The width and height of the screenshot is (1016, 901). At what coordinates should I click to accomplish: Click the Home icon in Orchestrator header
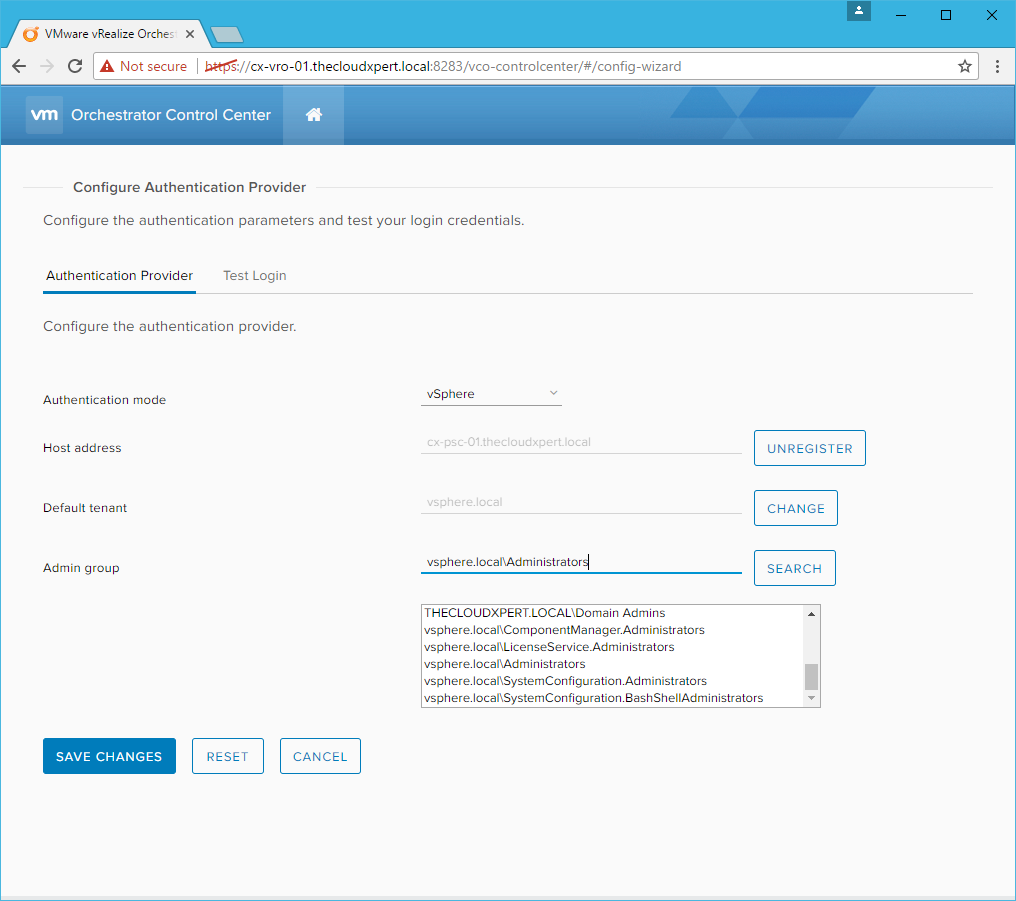point(313,115)
